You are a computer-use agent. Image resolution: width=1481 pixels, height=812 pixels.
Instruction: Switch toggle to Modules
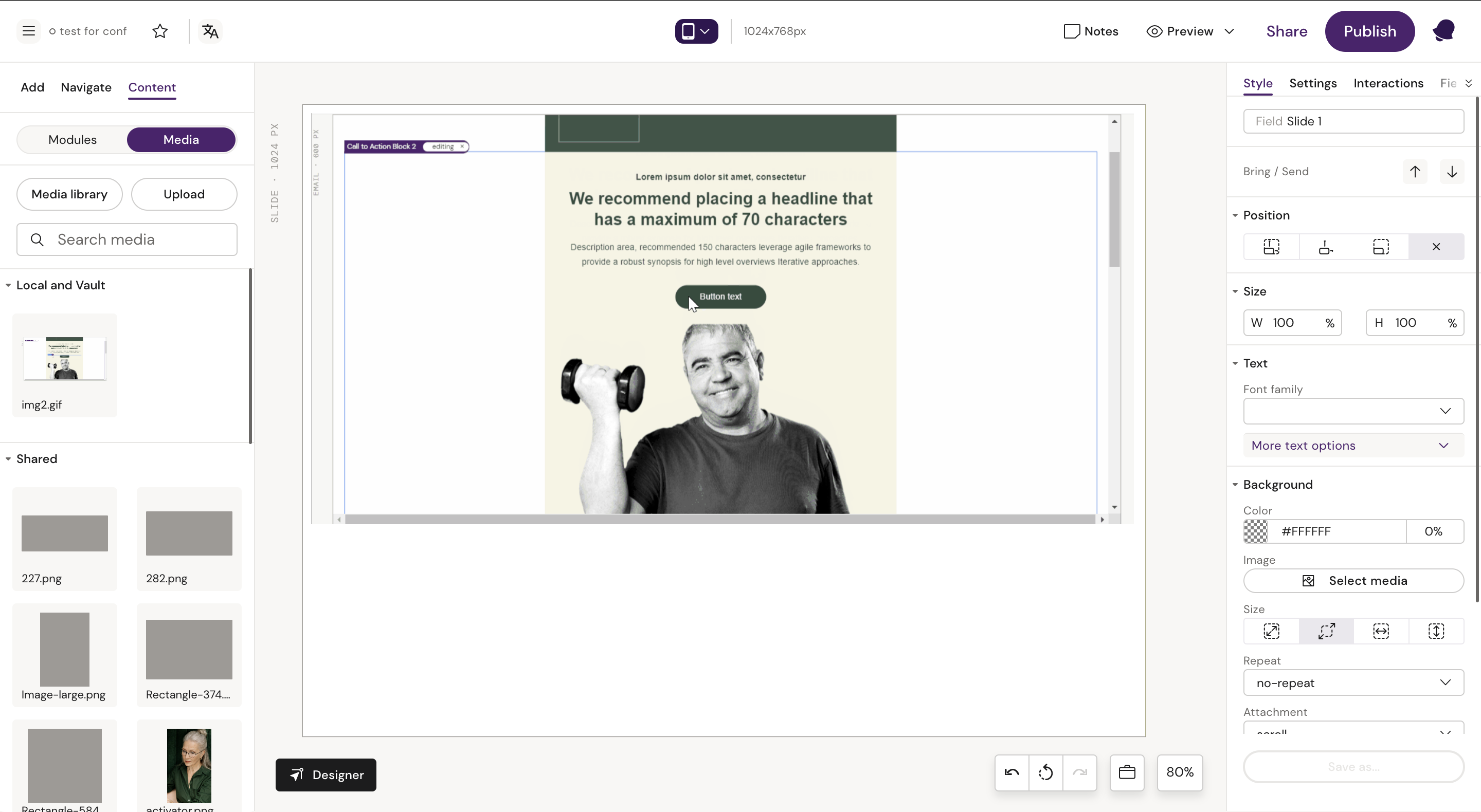tap(73, 140)
